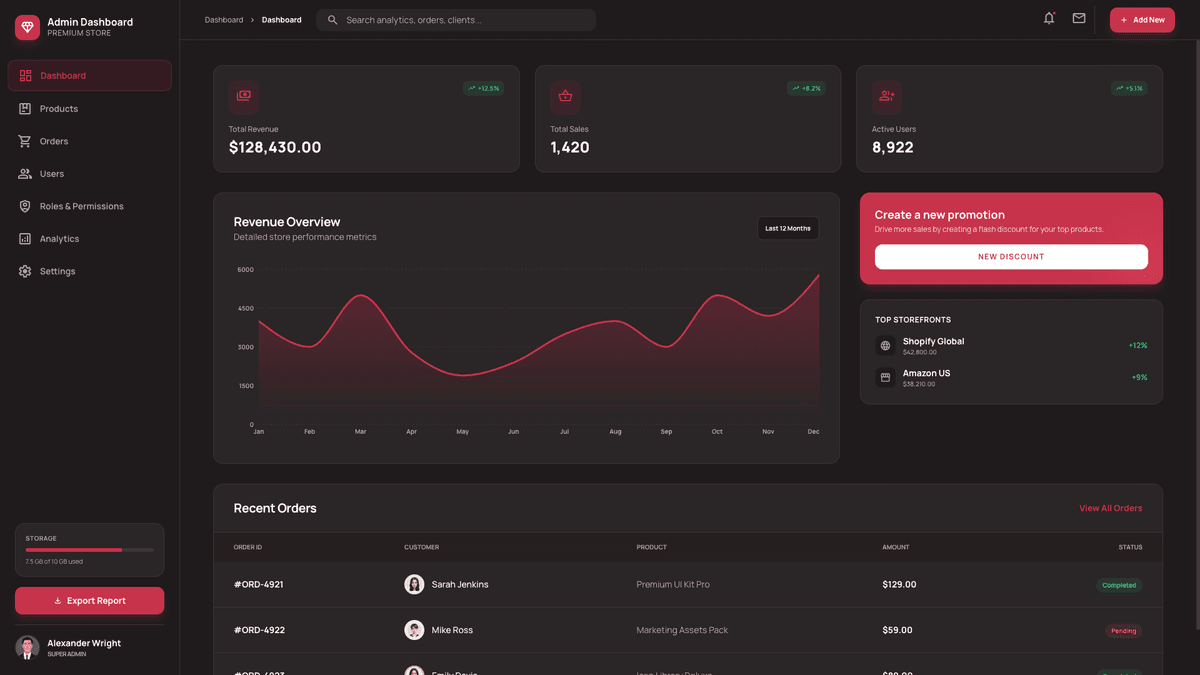The image size is (1200, 675).
Task: Open the Status column filter in Recent Orders
Action: click(x=1130, y=547)
